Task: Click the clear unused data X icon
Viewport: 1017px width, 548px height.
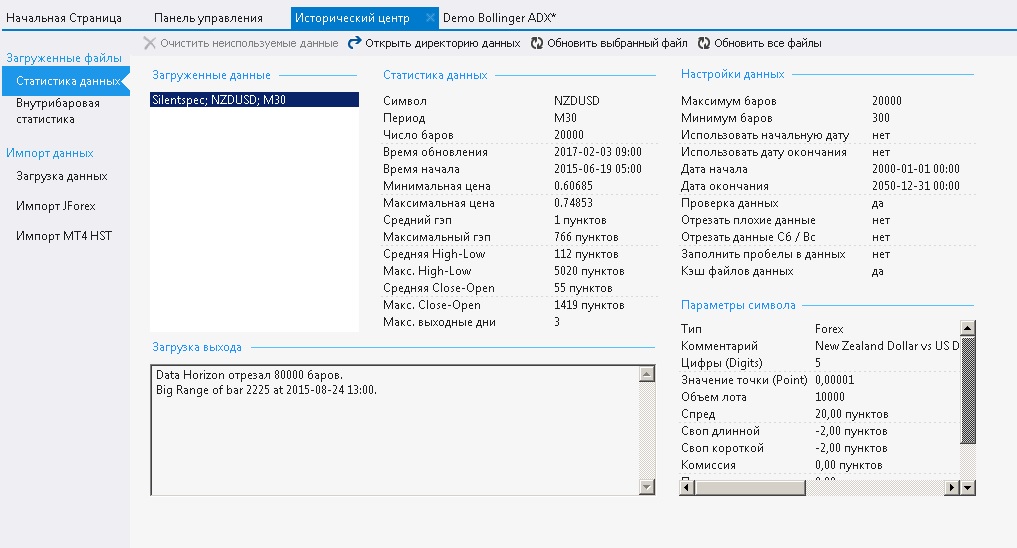Action: 150,43
